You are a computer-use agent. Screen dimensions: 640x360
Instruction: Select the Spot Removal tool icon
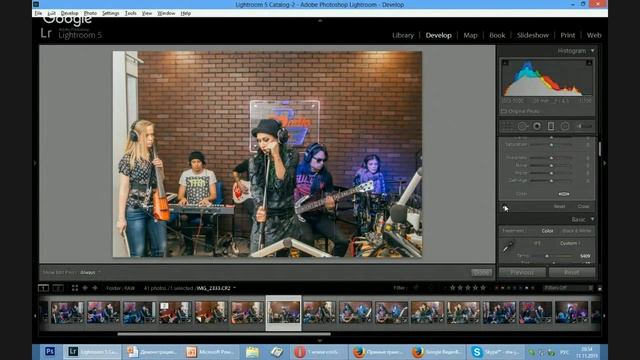[522, 127]
